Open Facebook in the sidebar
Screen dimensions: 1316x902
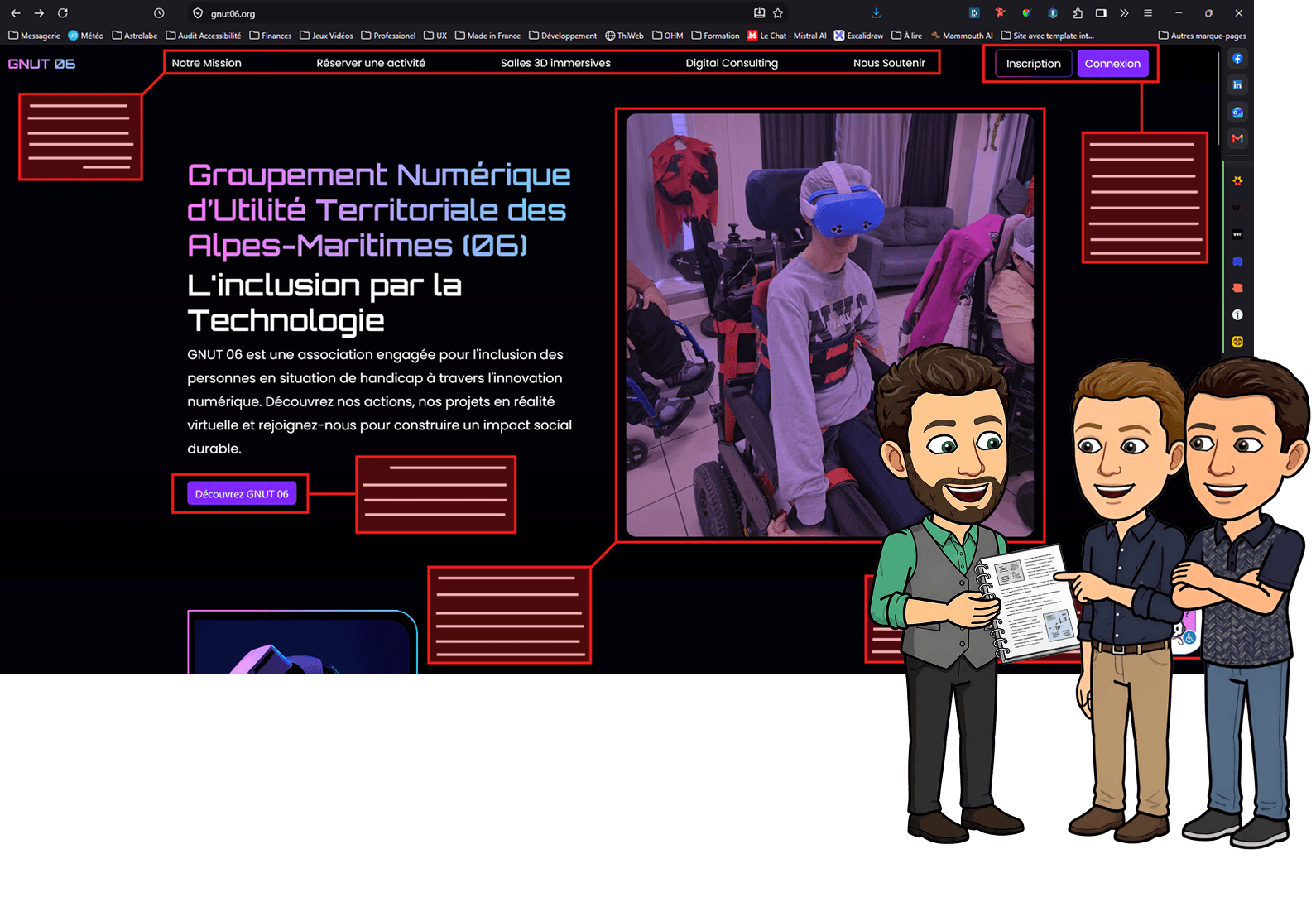tap(1237, 59)
